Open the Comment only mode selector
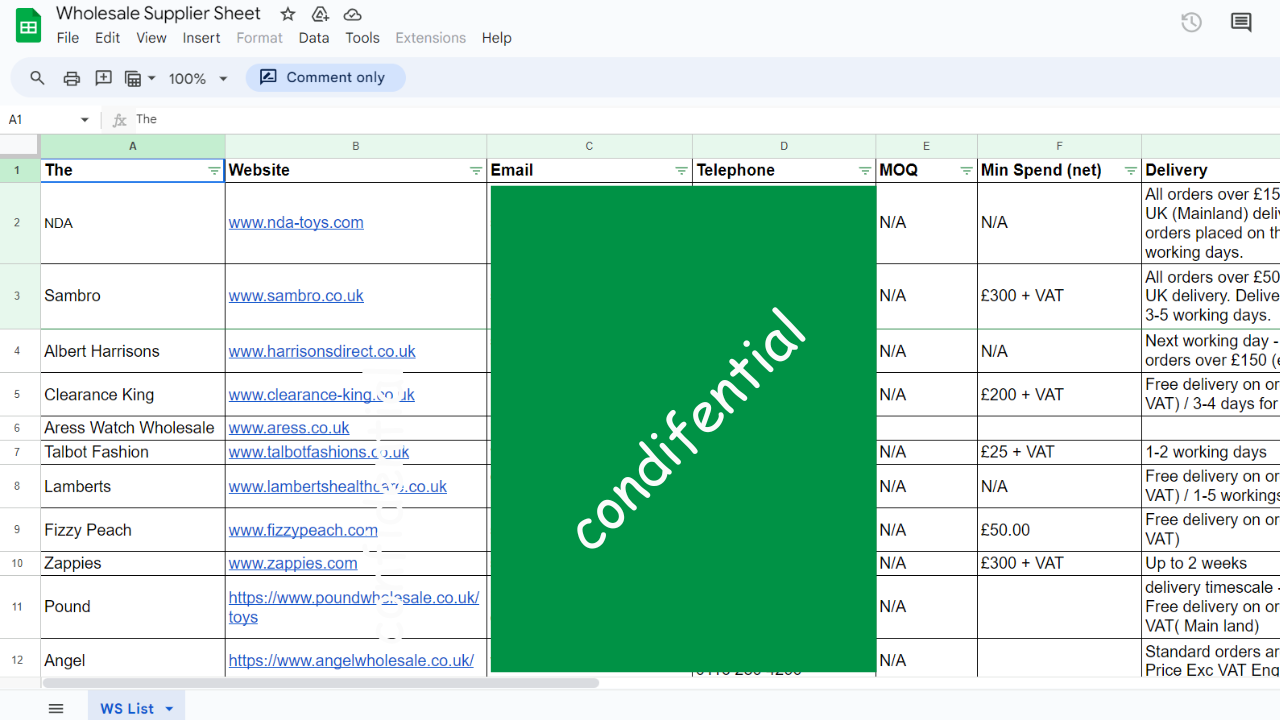Image resolution: width=1280 pixels, height=720 pixels. 325,77
